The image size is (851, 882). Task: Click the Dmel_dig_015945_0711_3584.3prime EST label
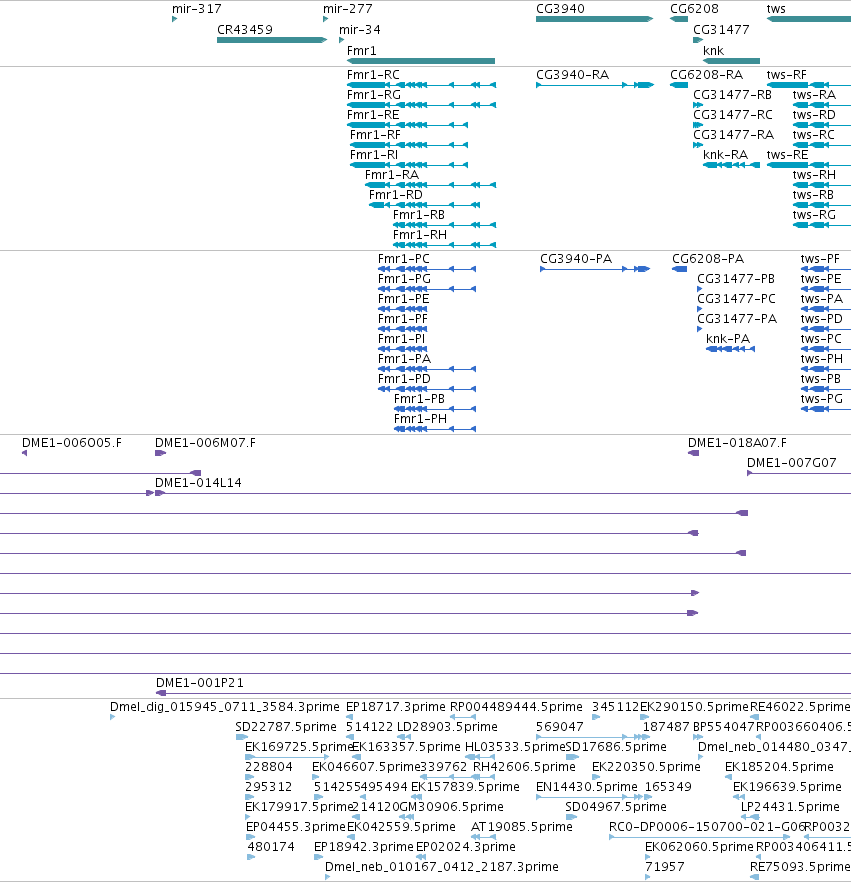coord(224,706)
